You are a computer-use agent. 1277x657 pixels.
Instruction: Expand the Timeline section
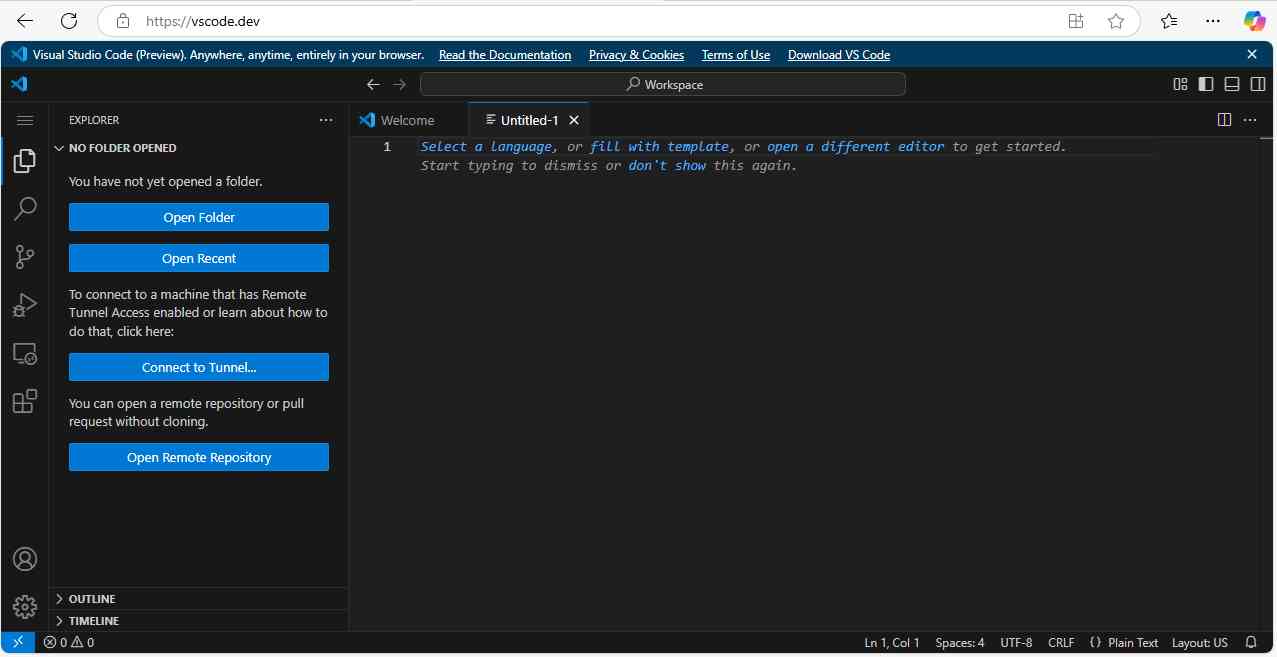(93, 621)
